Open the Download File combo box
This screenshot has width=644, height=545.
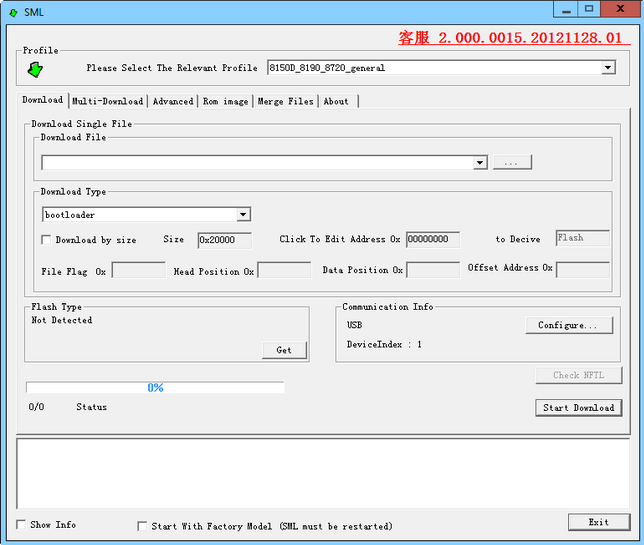(x=480, y=163)
